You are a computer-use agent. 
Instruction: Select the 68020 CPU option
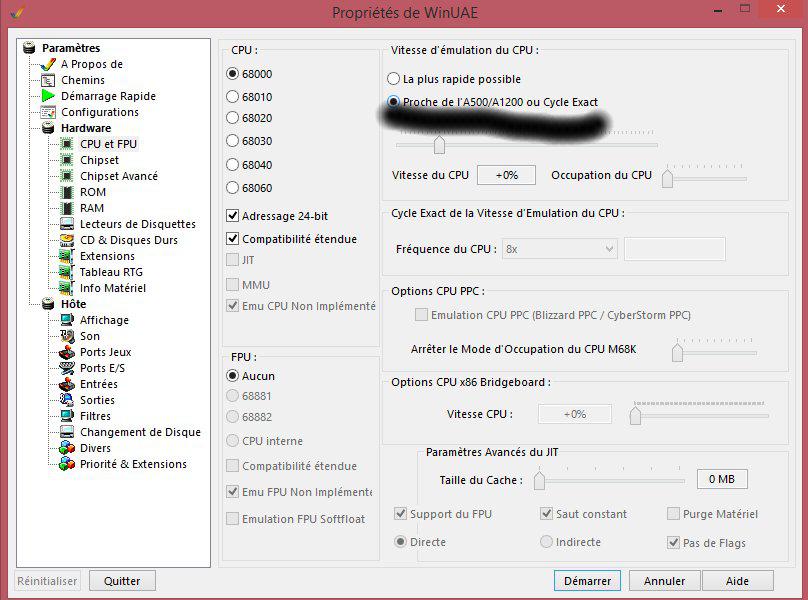click(x=232, y=118)
